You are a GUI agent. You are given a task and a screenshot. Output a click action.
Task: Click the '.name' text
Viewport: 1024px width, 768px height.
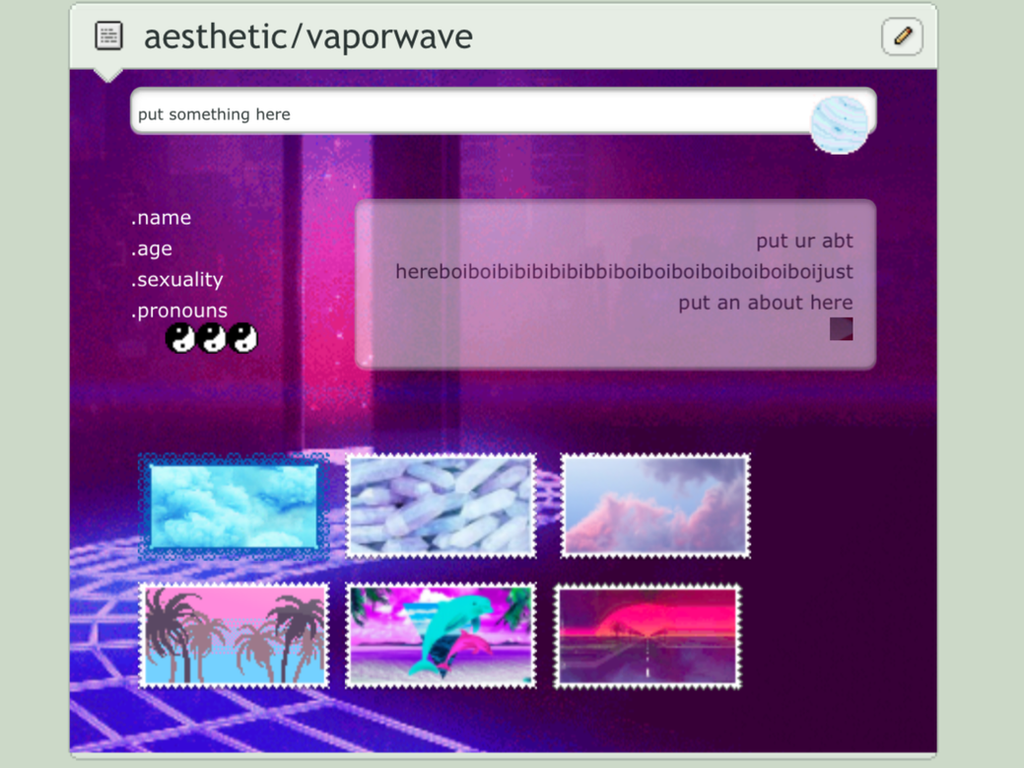pos(161,217)
